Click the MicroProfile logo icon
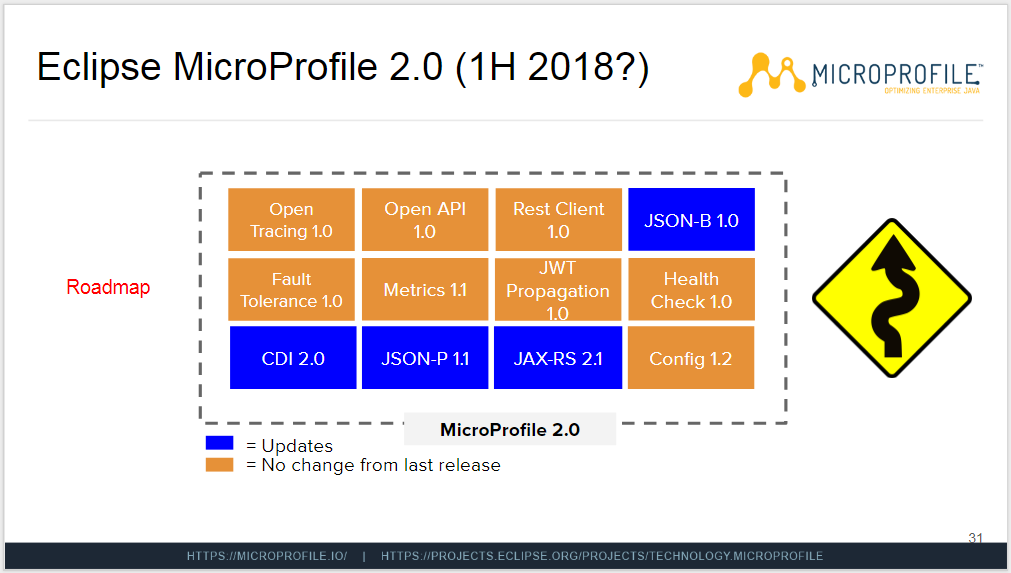 point(772,74)
